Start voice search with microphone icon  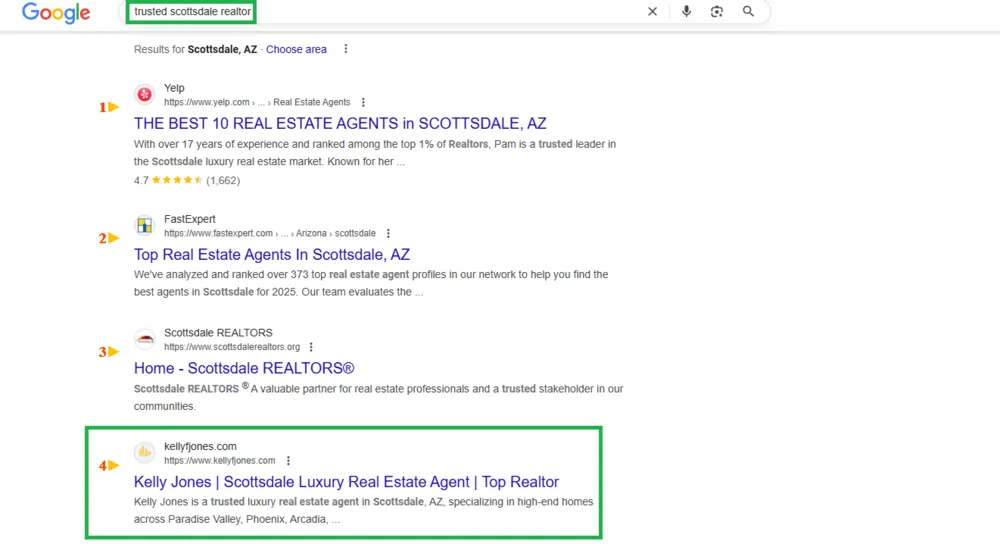(x=686, y=12)
